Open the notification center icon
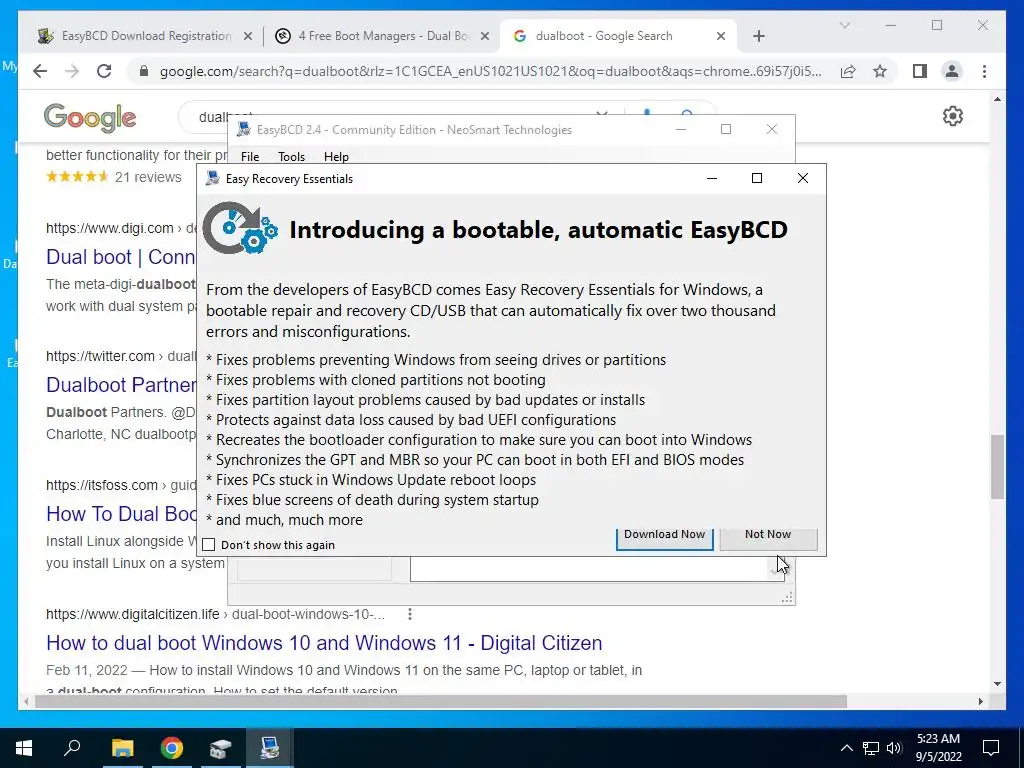 click(x=991, y=748)
